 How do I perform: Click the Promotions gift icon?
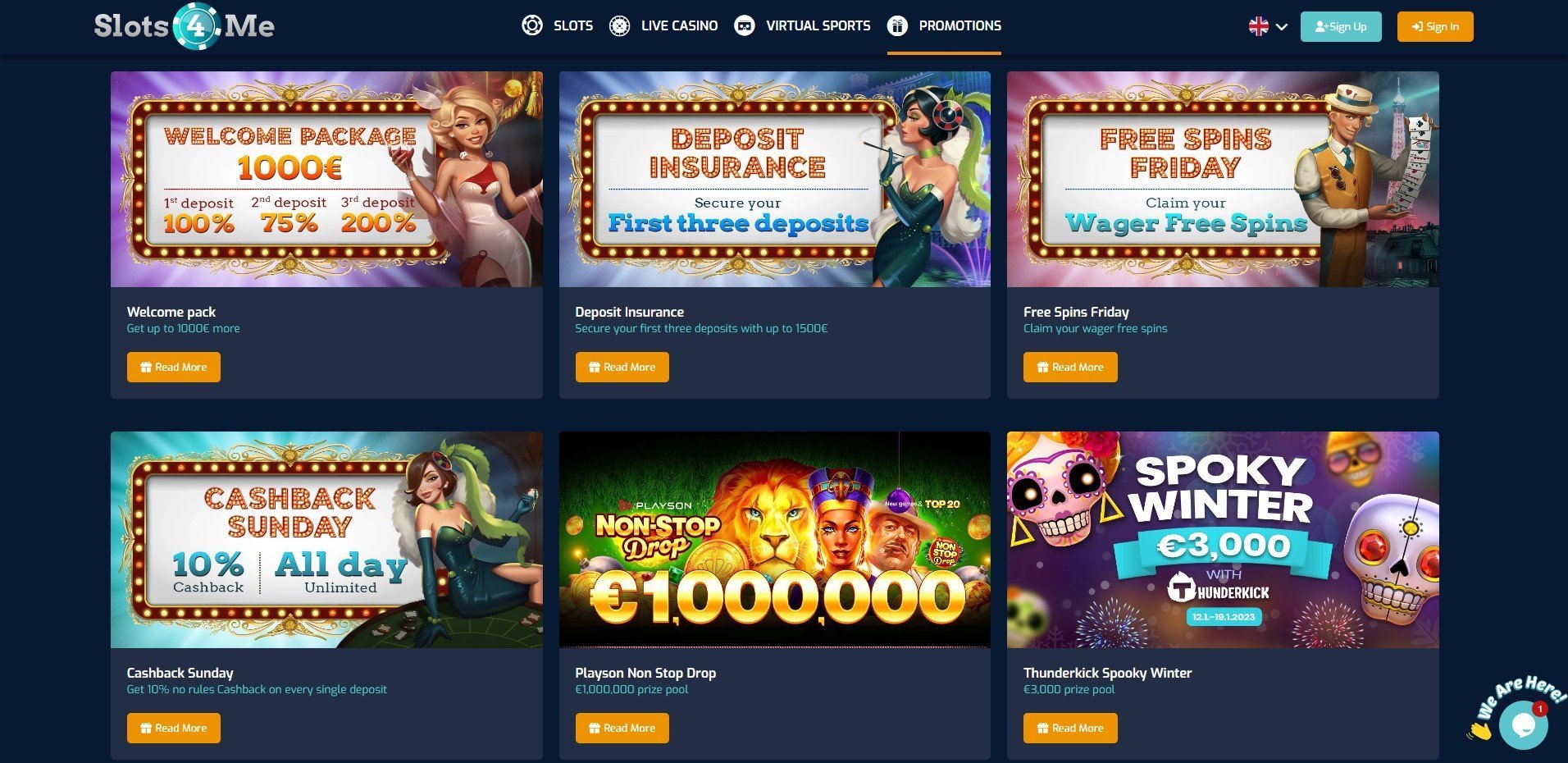pyautogui.click(x=897, y=25)
